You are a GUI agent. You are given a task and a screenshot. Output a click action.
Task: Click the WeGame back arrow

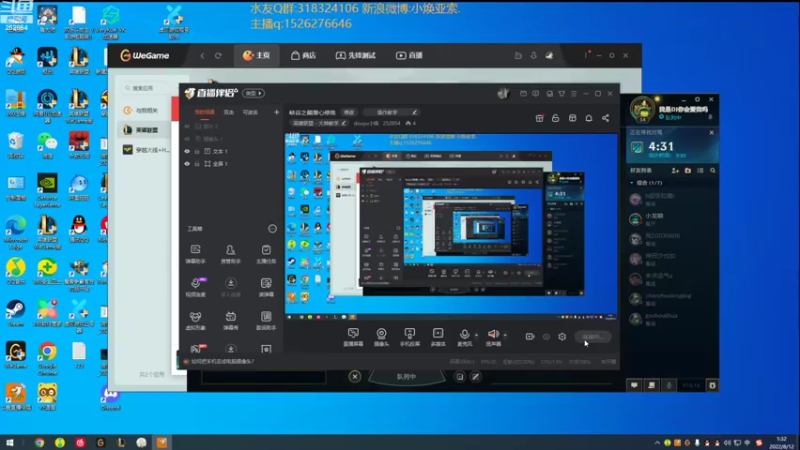coord(203,56)
